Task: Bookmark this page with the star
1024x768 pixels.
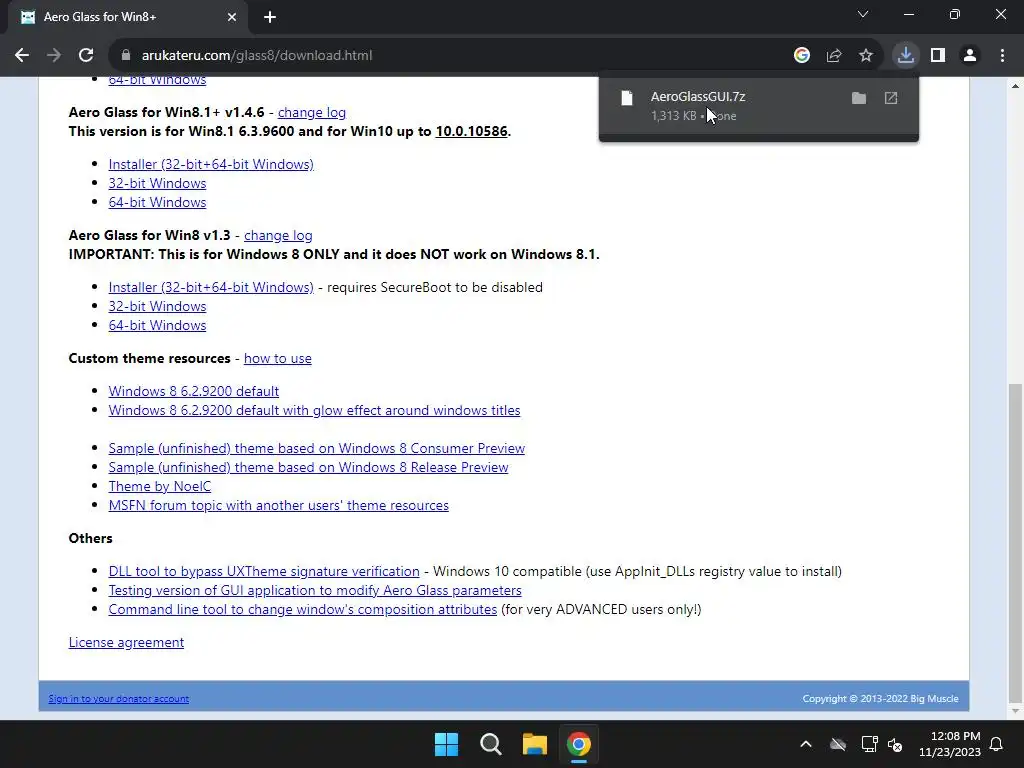Action: point(866,56)
